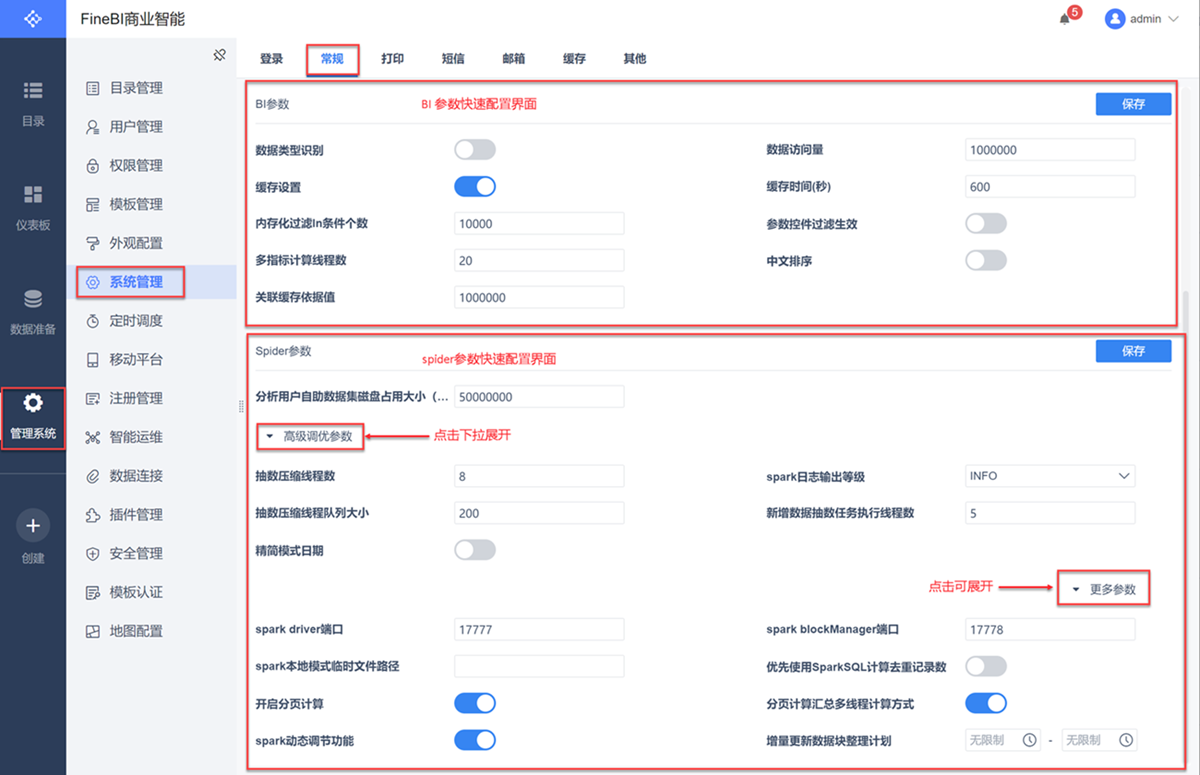Toggle the spark动态调节功能 switch
This screenshot has height=775, width=1200.
(x=475, y=740)
